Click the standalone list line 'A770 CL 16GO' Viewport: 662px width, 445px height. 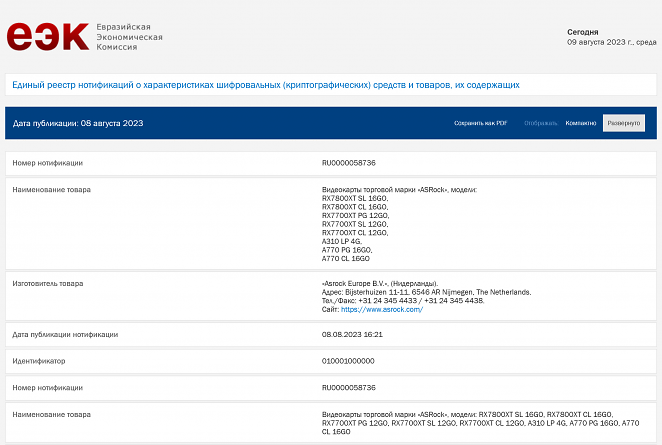point(345,258)
